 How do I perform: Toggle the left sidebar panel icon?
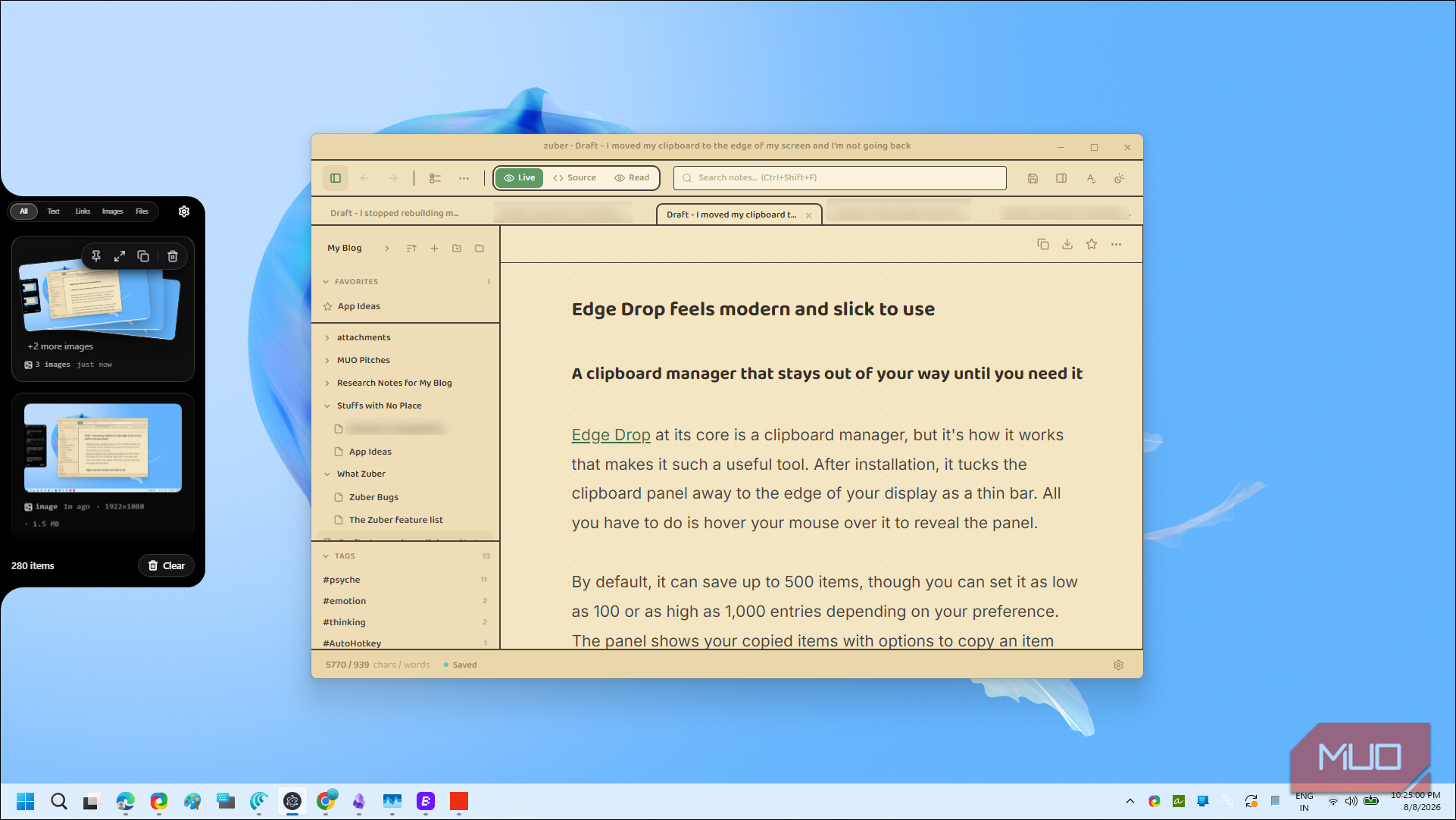[x=336, y=178]
